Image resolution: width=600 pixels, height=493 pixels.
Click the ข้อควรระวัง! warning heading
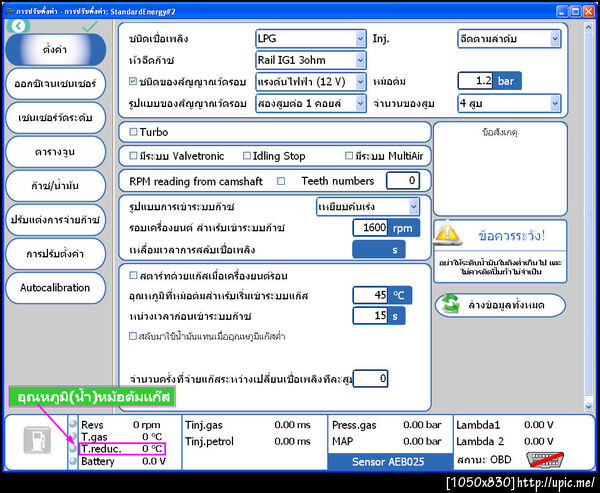512,236
